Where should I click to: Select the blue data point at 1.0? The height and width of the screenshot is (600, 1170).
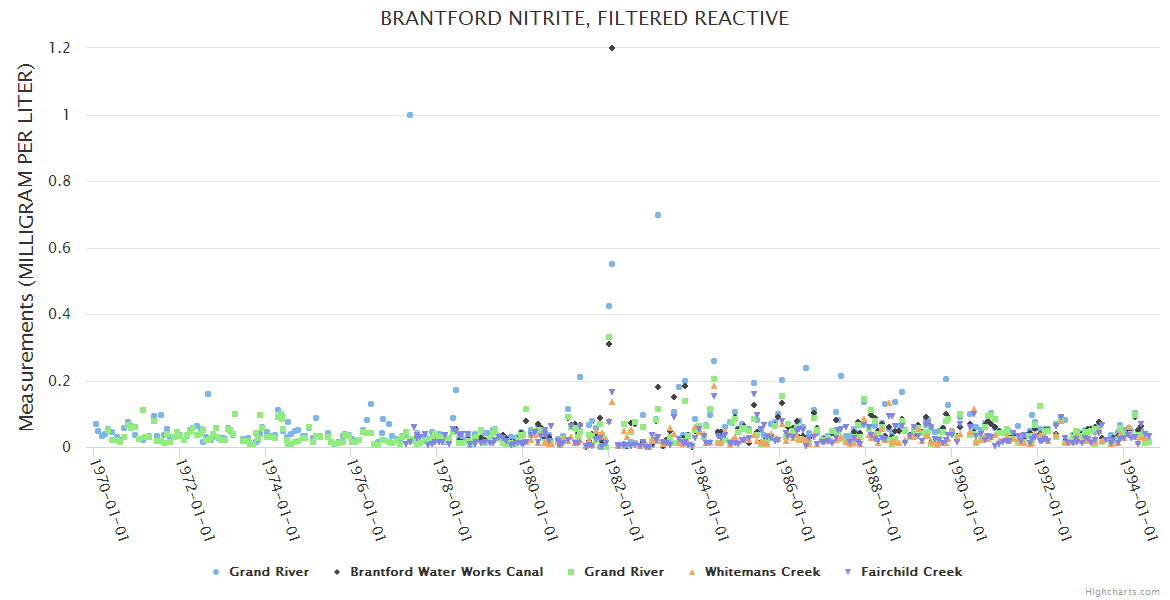410,115
